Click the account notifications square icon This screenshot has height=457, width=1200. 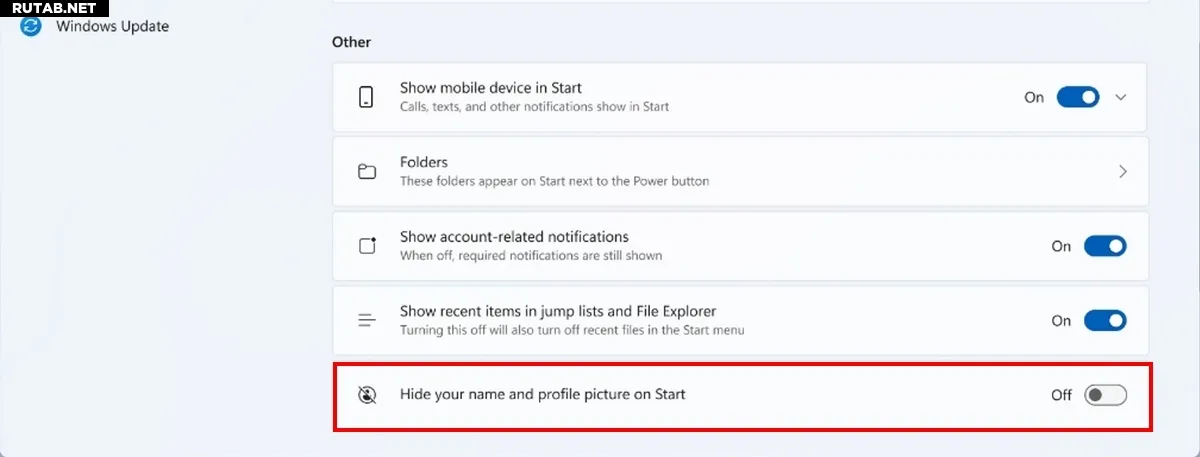367,246
